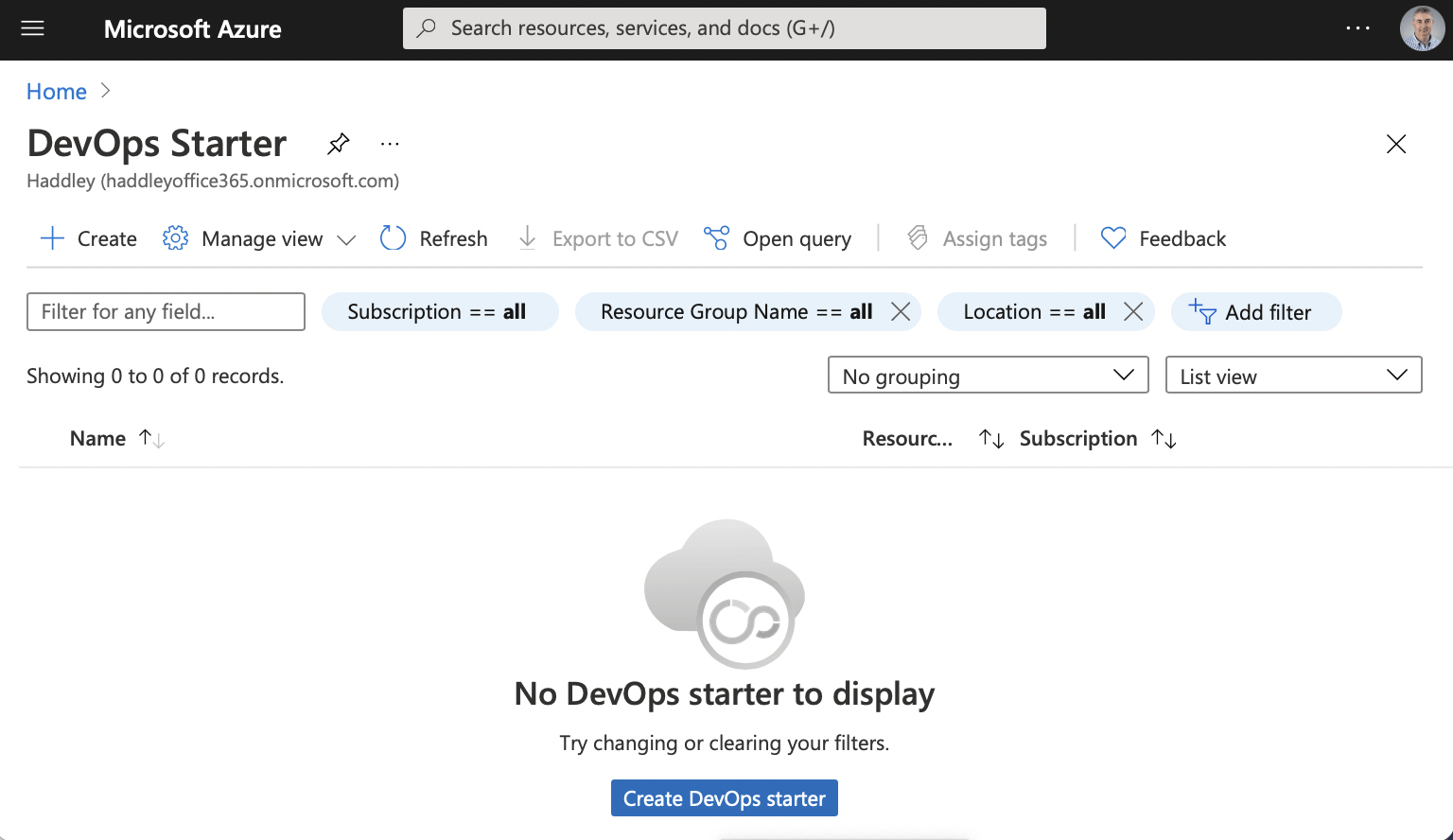Click the Add filter button
This screenshot has height=840, width=1453.
point(1255,312)
